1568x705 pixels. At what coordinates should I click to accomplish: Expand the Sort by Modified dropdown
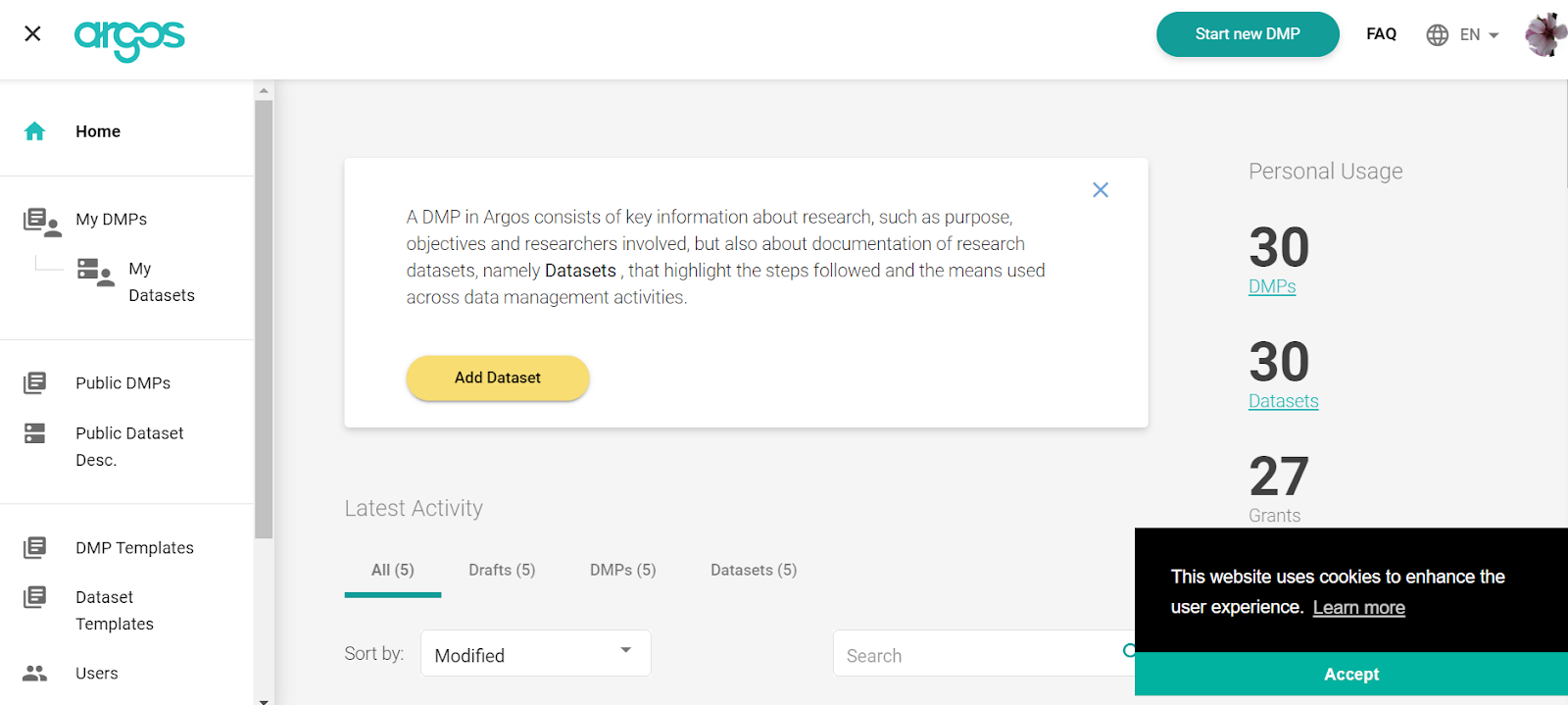tap(535, 653)
